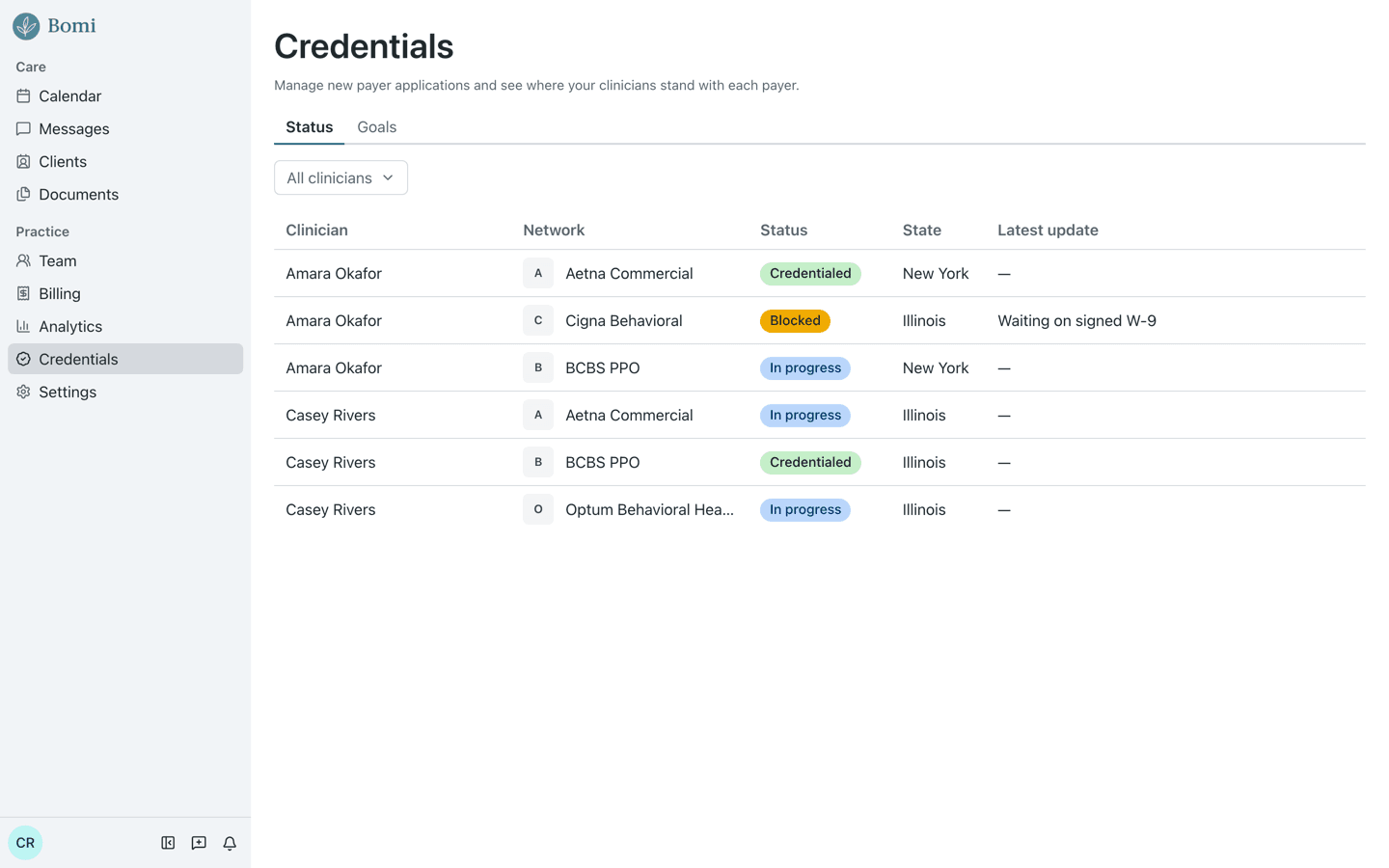Show notifications with the bell icon
This screenshot has width=1389, height=868.
click(230, 843)
